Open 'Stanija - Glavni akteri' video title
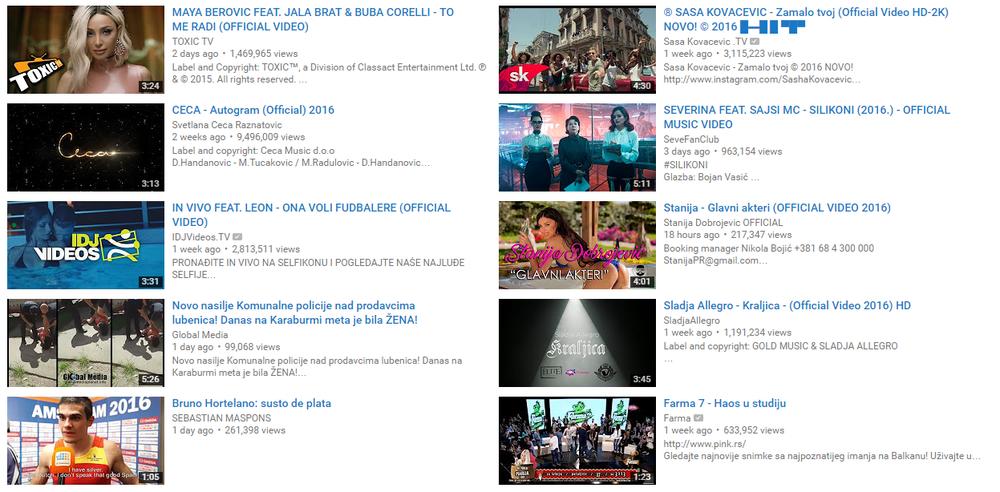 [x=776, y=208]
